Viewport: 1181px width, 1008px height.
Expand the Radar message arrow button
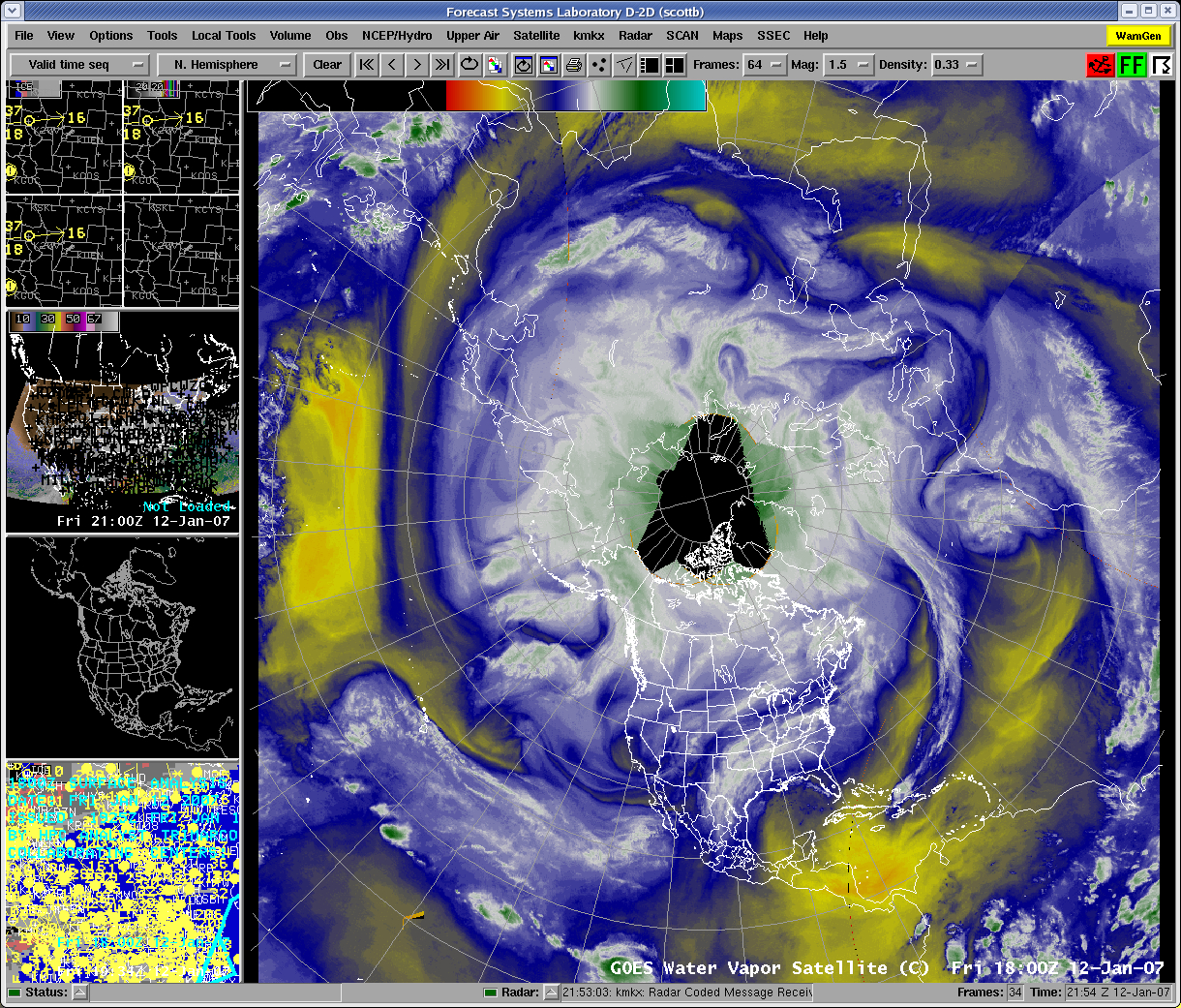[x=551, y=993]
